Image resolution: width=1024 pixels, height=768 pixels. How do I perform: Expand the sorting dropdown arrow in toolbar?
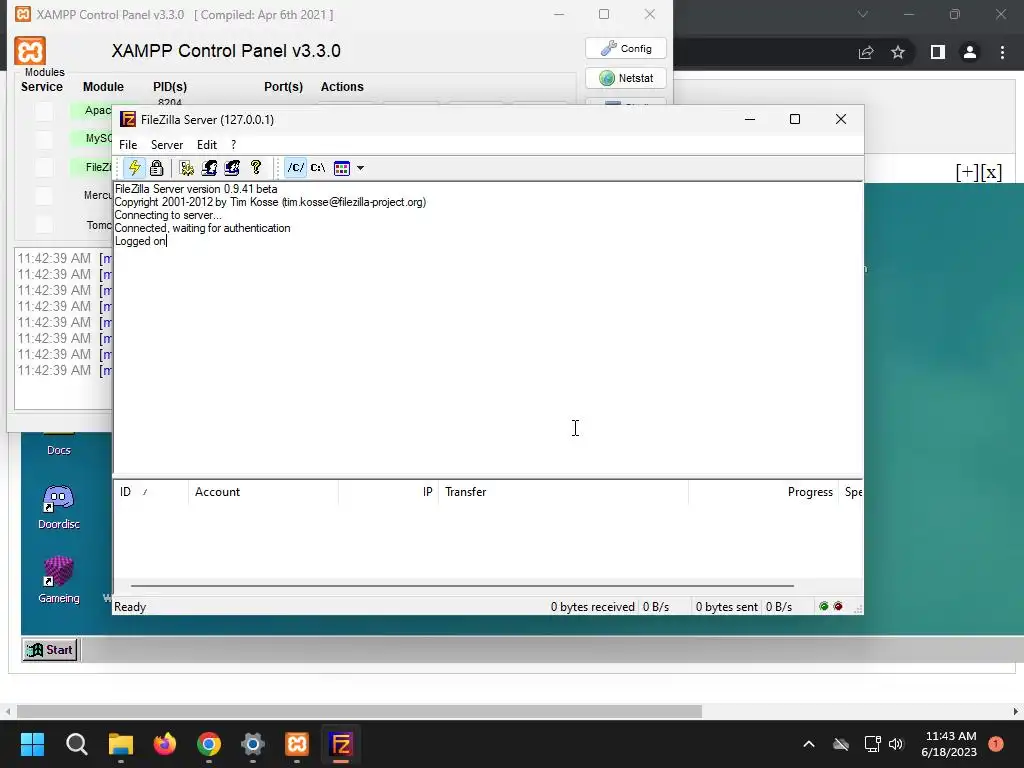360,168
